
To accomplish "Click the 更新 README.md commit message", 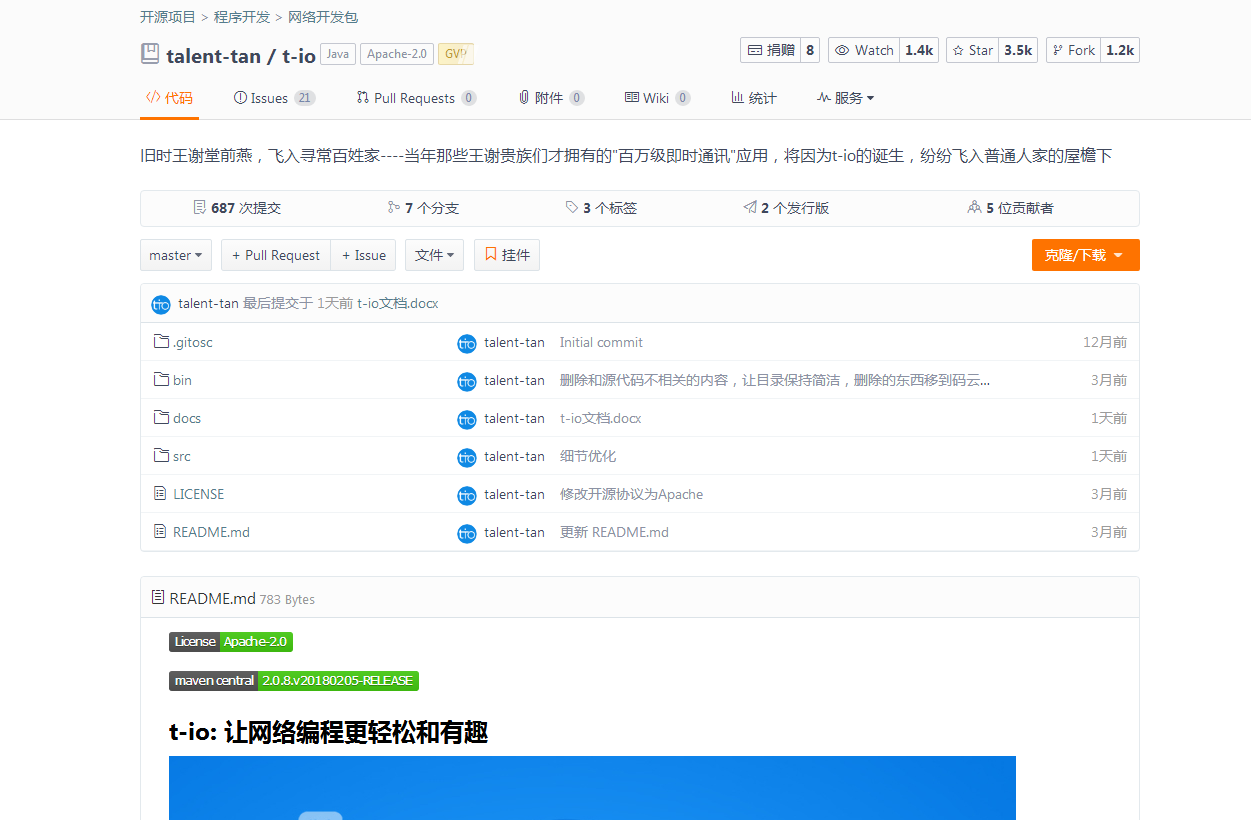I will point(614,532).
